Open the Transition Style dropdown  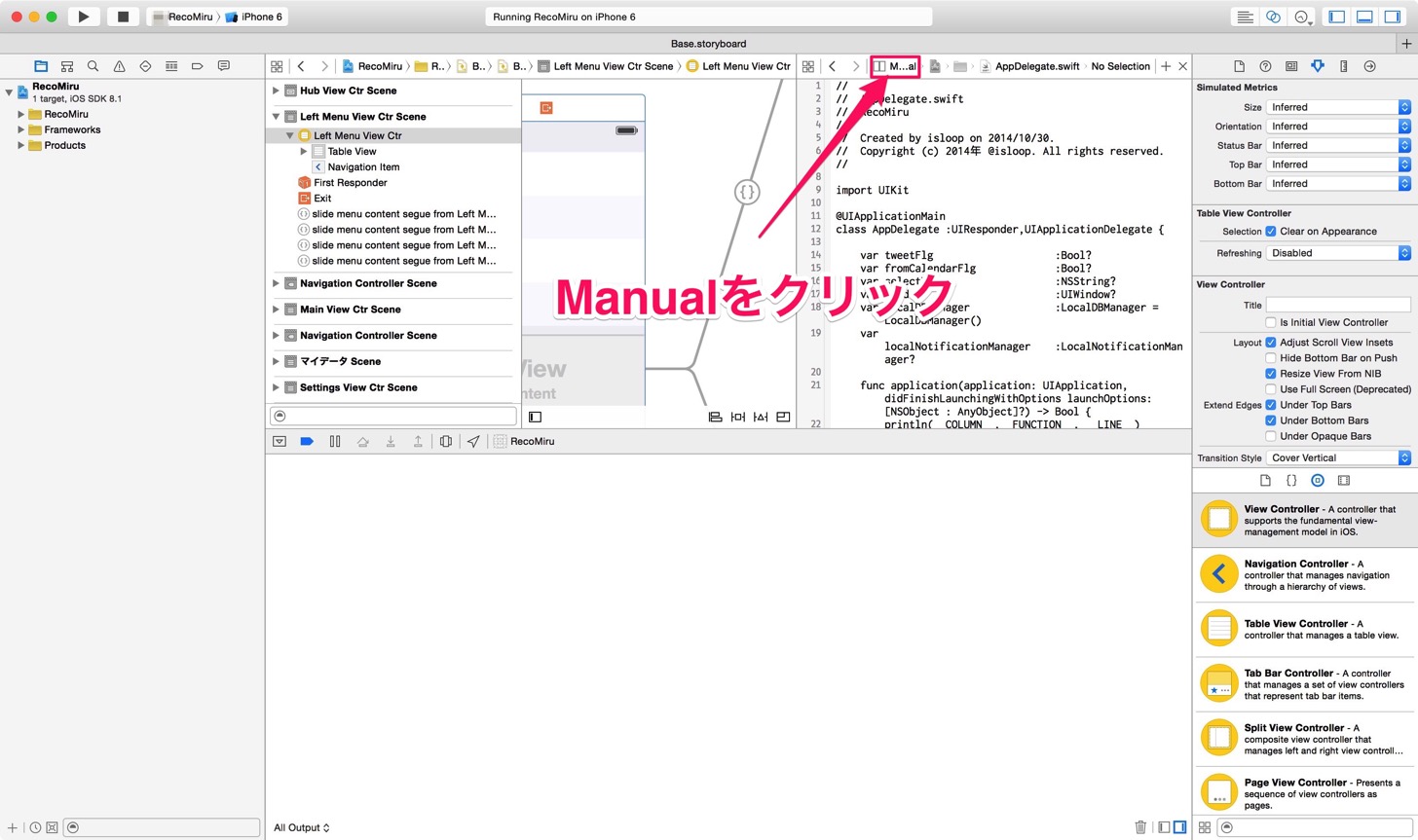tap(1338, 457)
